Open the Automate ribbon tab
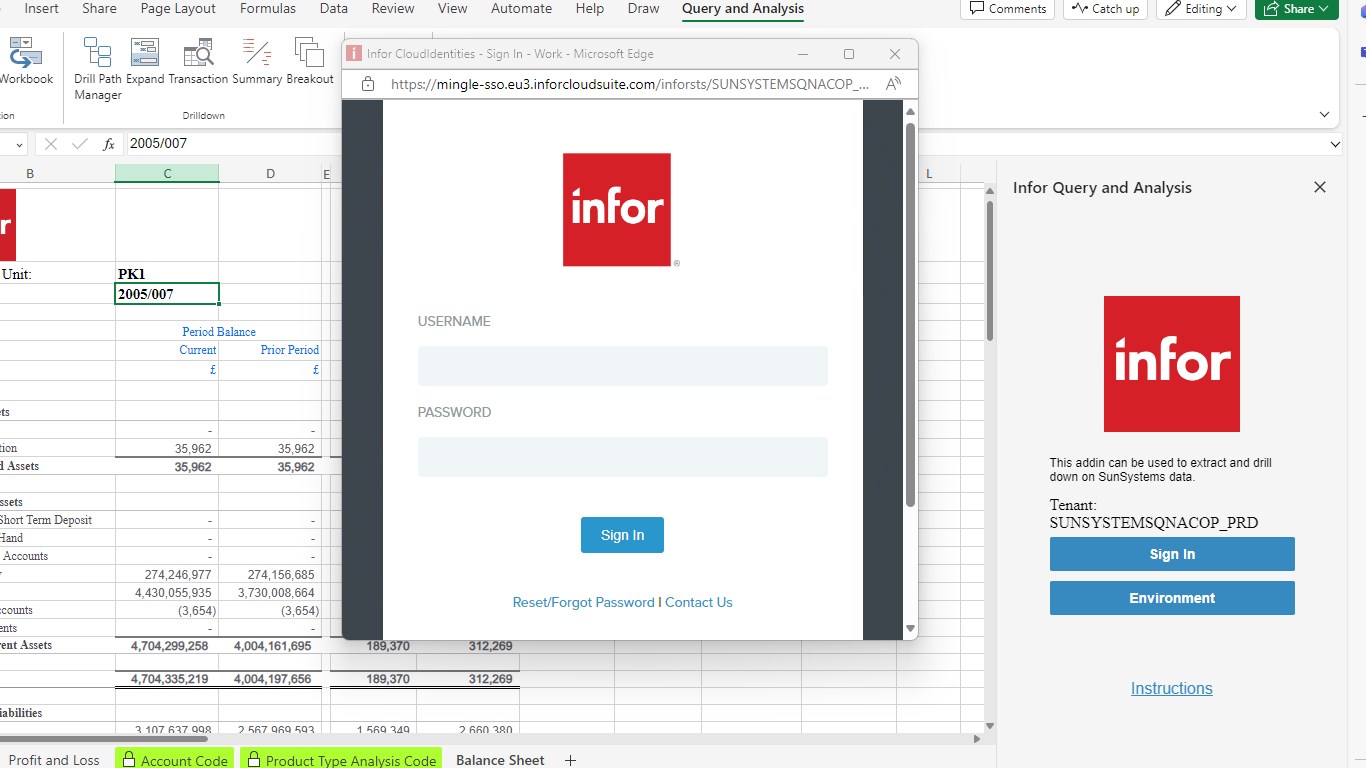Viewport: 1366px width, 768px height. click(521, 9)
